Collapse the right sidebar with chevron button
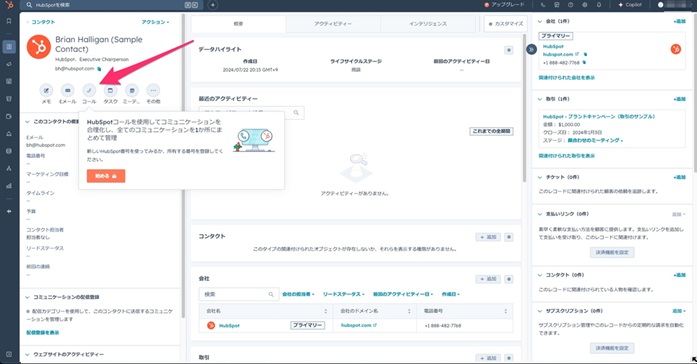This screenshot has height=364, width=697. [531, 49]
